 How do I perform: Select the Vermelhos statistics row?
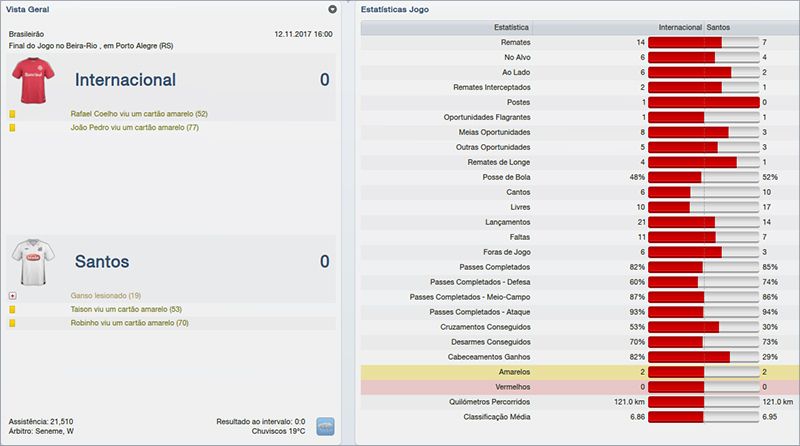coord(580,386)
